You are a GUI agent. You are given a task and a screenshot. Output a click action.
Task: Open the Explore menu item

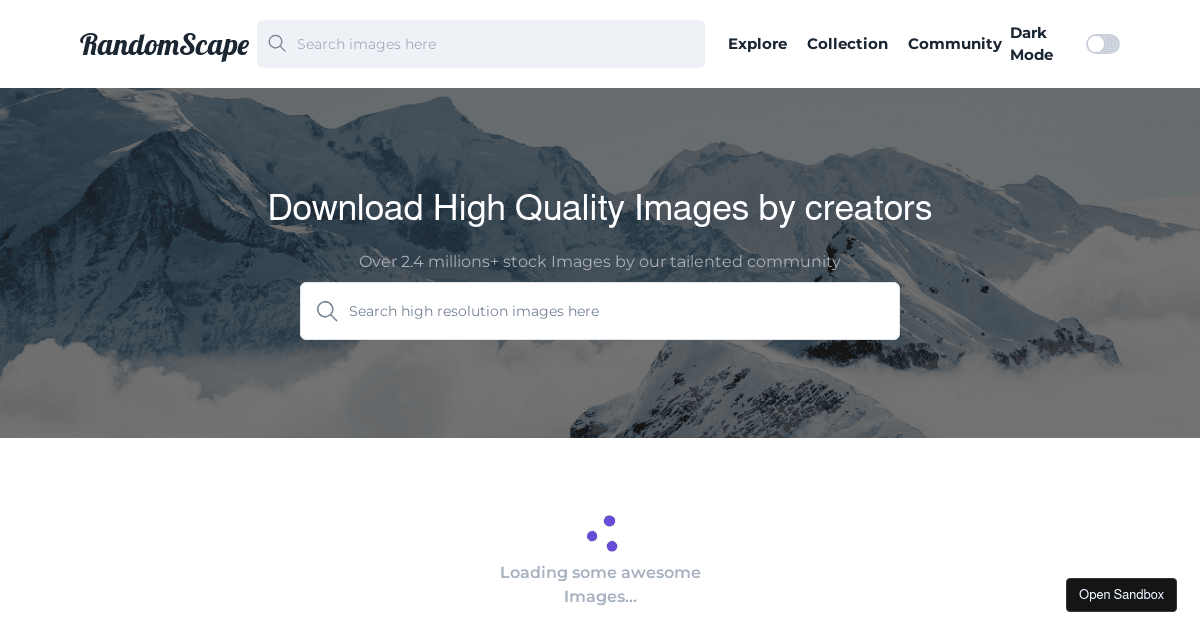[x=757, y=44]
